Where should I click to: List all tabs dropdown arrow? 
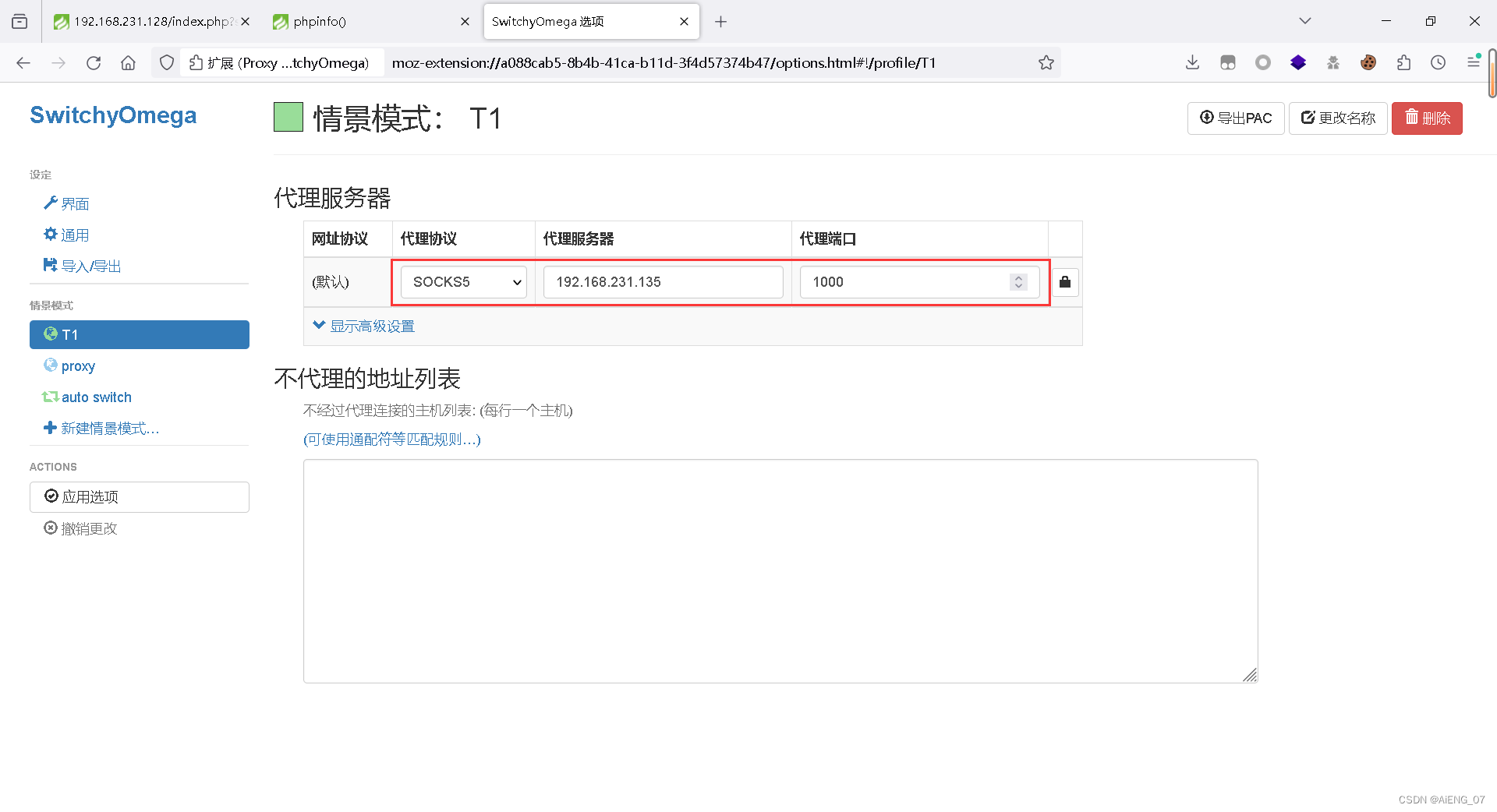1305,22
